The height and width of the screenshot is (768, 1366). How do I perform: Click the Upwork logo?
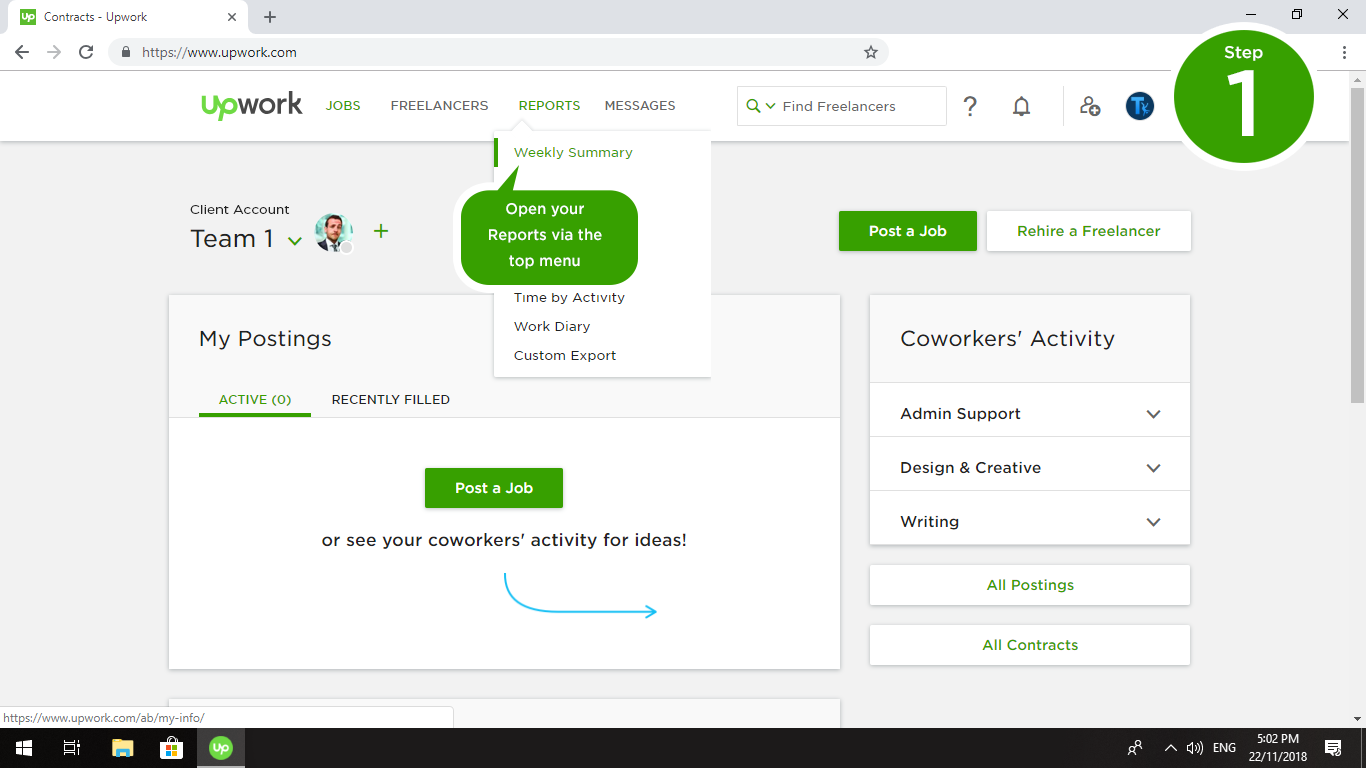(x=251, y=105)
